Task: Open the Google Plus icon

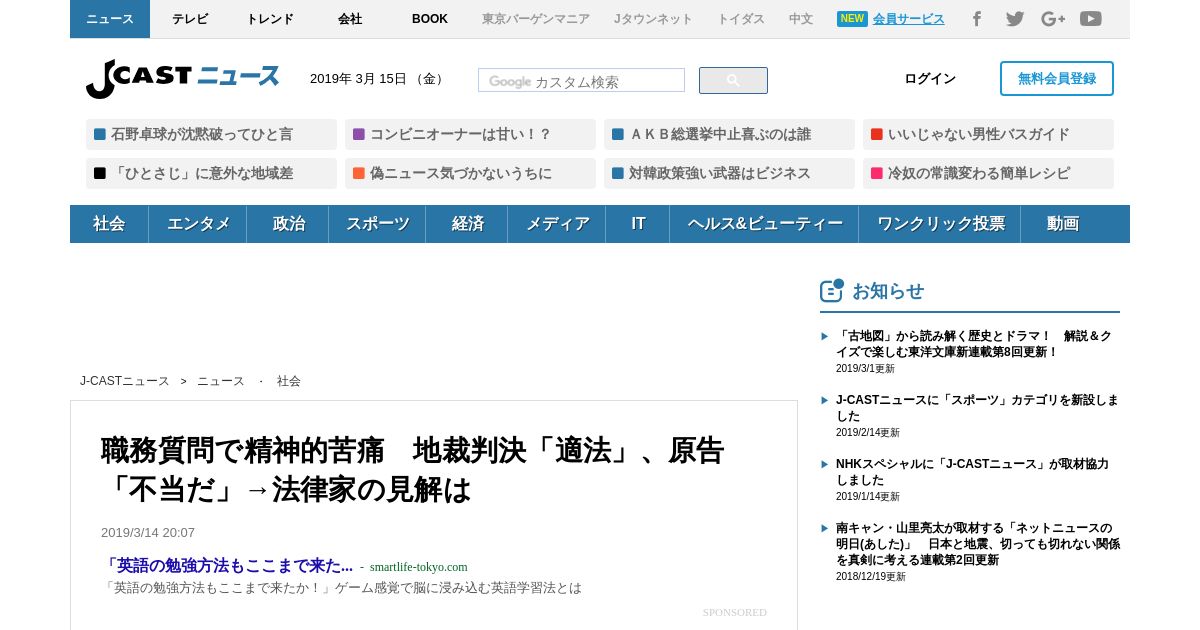Action: [x=1053, y=19]
